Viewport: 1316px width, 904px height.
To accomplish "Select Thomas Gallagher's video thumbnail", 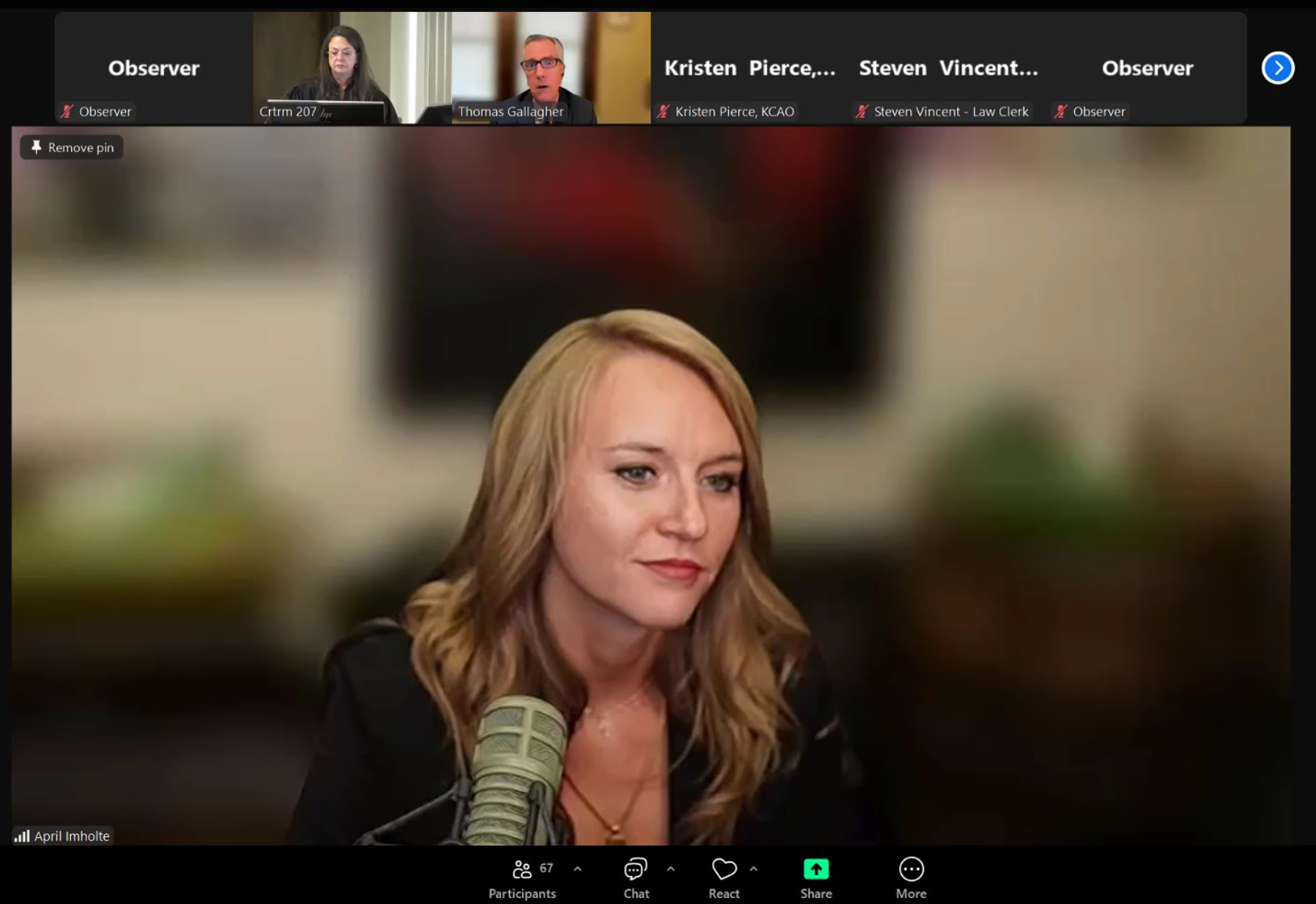I will click(551, 68).
